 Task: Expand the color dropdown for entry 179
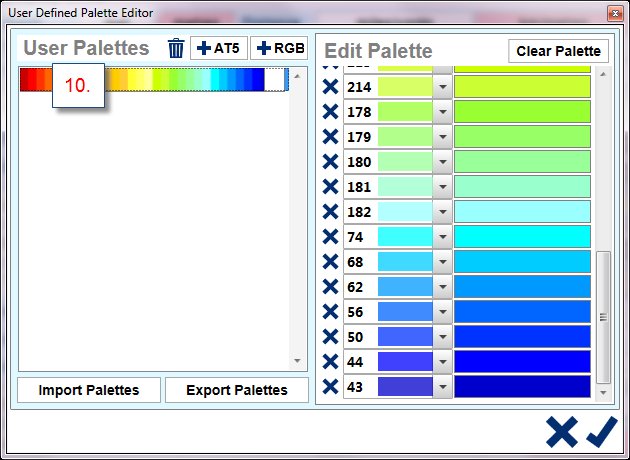[443, 137]
